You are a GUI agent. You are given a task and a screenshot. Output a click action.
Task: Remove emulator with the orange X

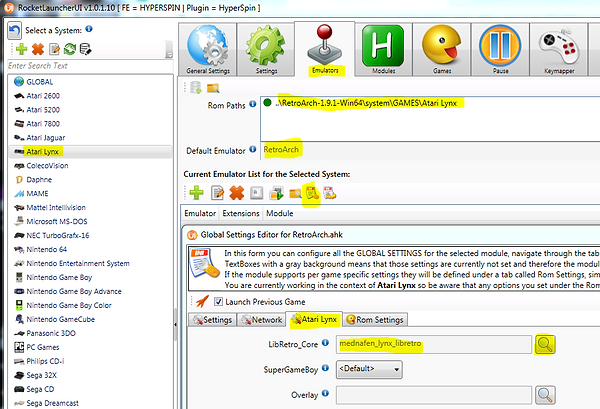pyautogui.click(x=237, y=193)
